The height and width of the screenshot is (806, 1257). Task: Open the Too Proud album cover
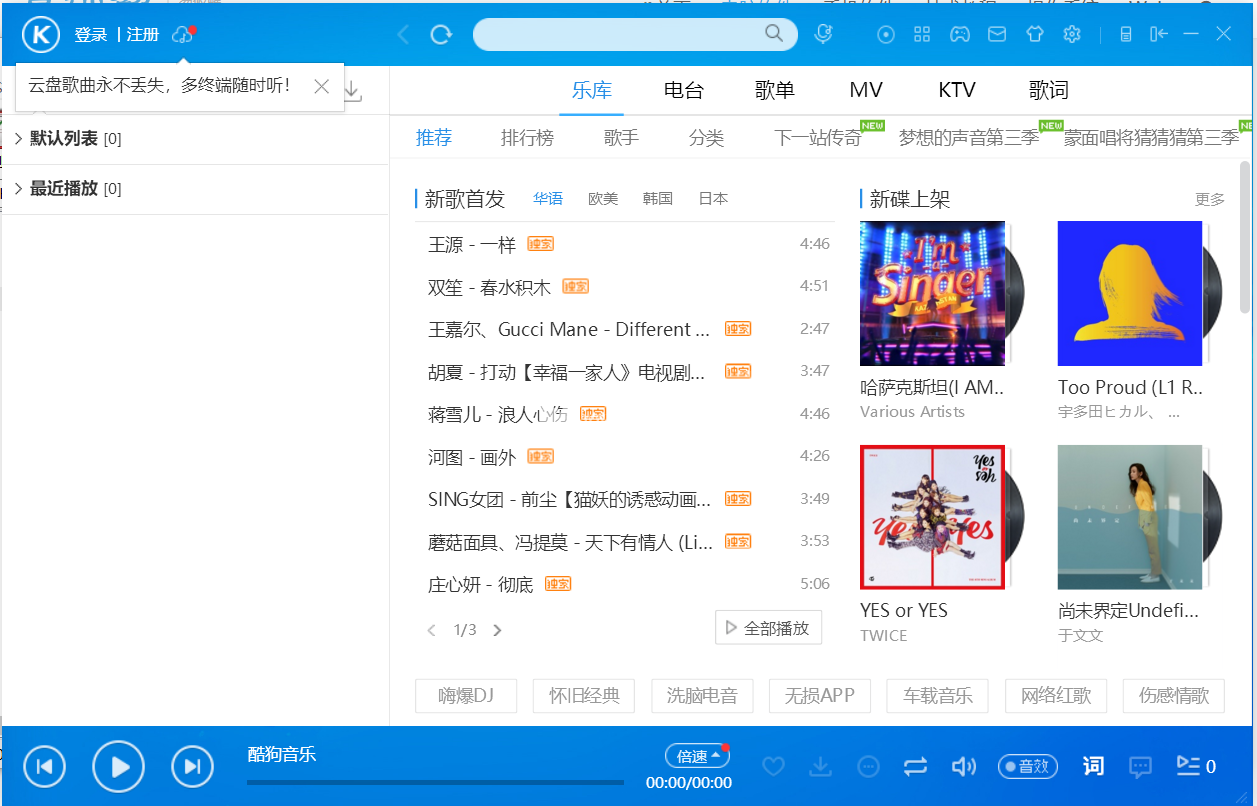click(1130, 294)
